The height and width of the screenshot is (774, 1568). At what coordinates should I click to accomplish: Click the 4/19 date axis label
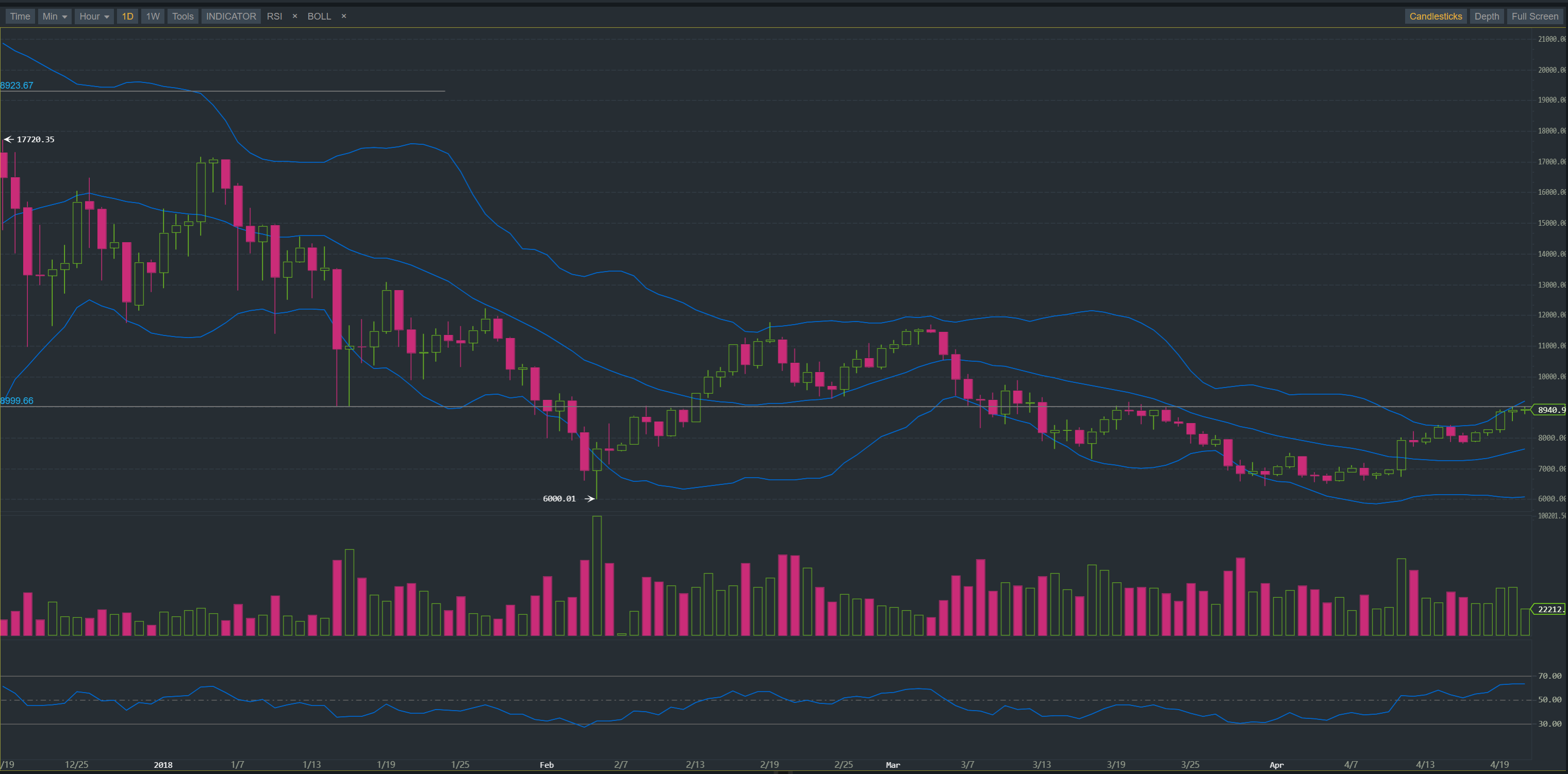click(1499, 764)
